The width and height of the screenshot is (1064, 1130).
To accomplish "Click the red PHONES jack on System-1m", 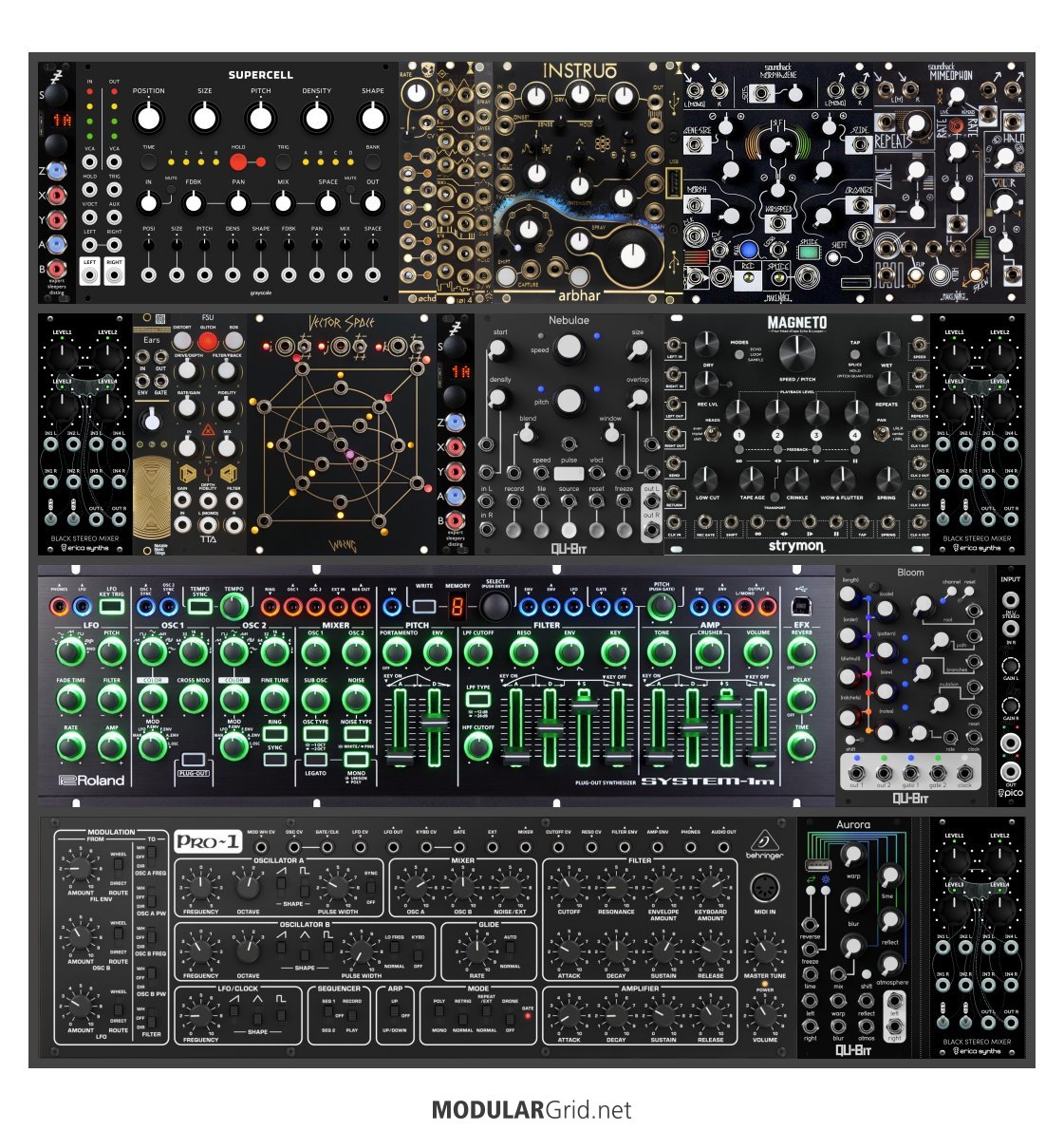I will click(59, 607).
